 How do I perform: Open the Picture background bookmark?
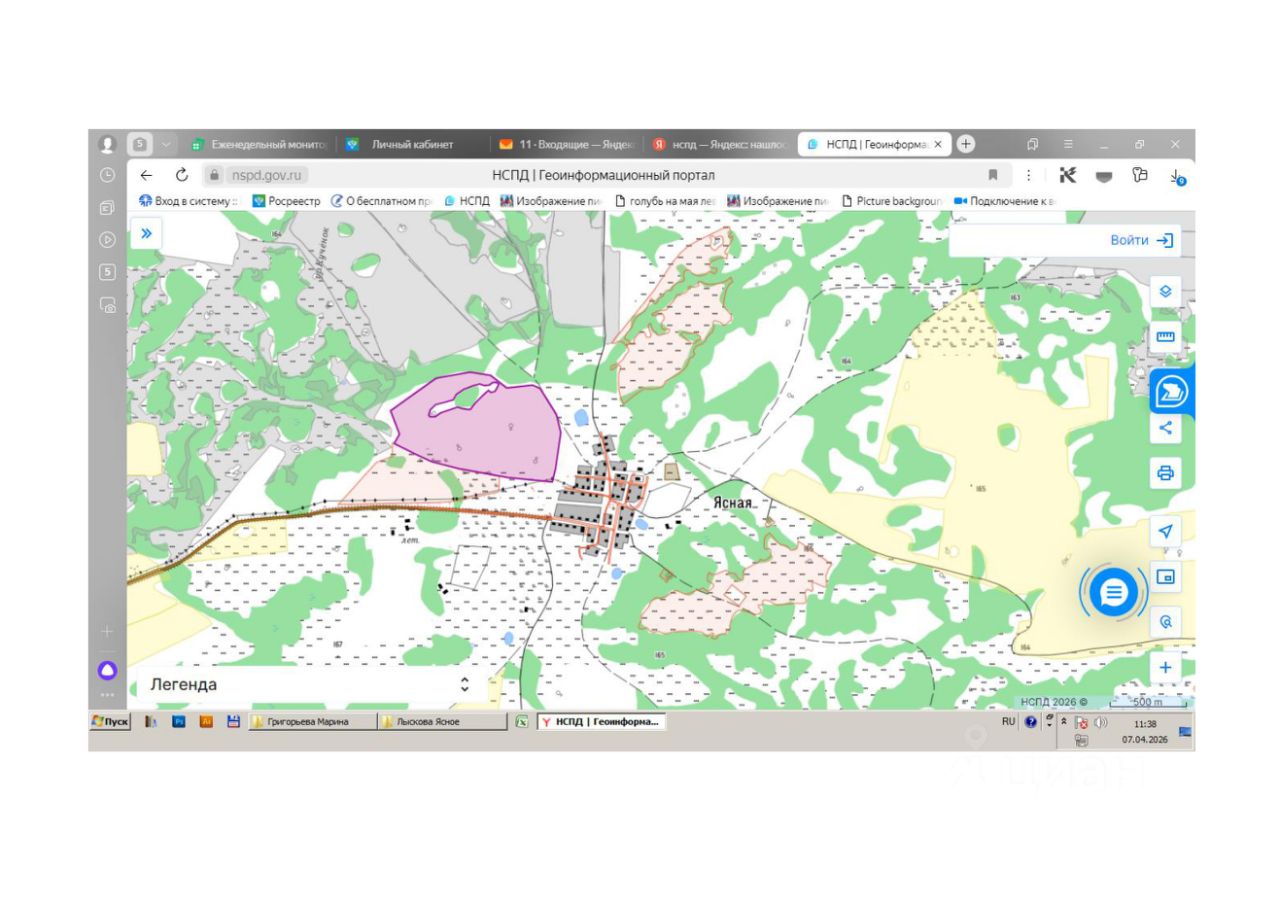pos(892,201)
